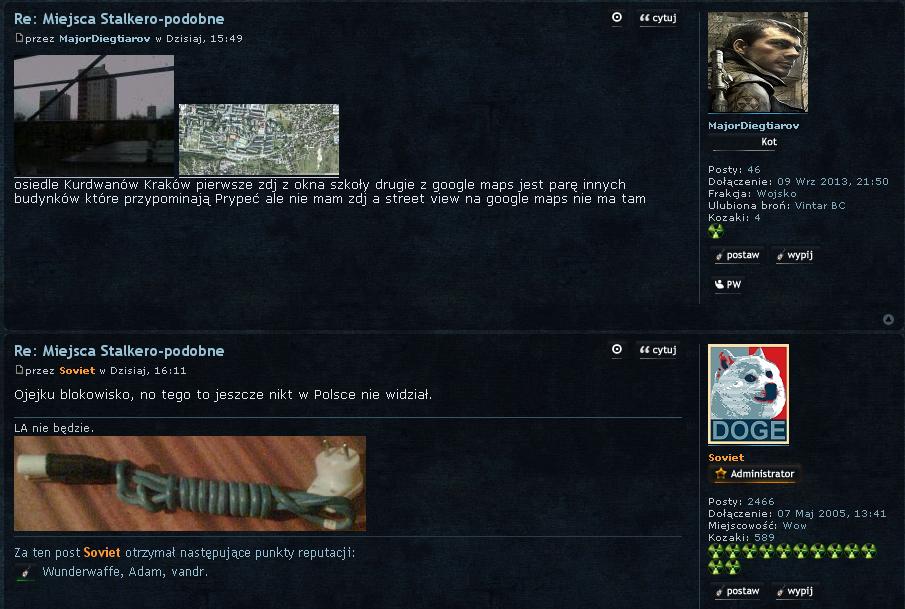Open MajorDiegtiarov username link under avatar

754,125
